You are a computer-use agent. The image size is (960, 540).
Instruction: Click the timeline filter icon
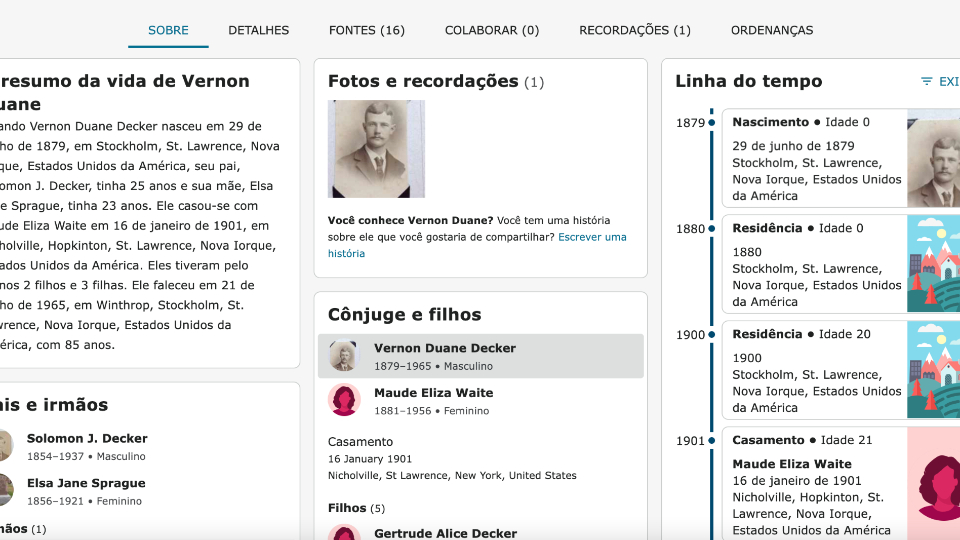click(x=926, y=81)
